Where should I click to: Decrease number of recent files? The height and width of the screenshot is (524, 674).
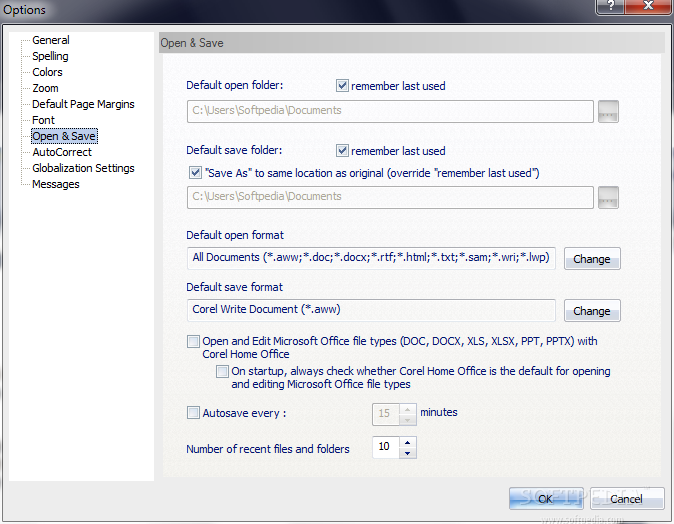[407, 453]
